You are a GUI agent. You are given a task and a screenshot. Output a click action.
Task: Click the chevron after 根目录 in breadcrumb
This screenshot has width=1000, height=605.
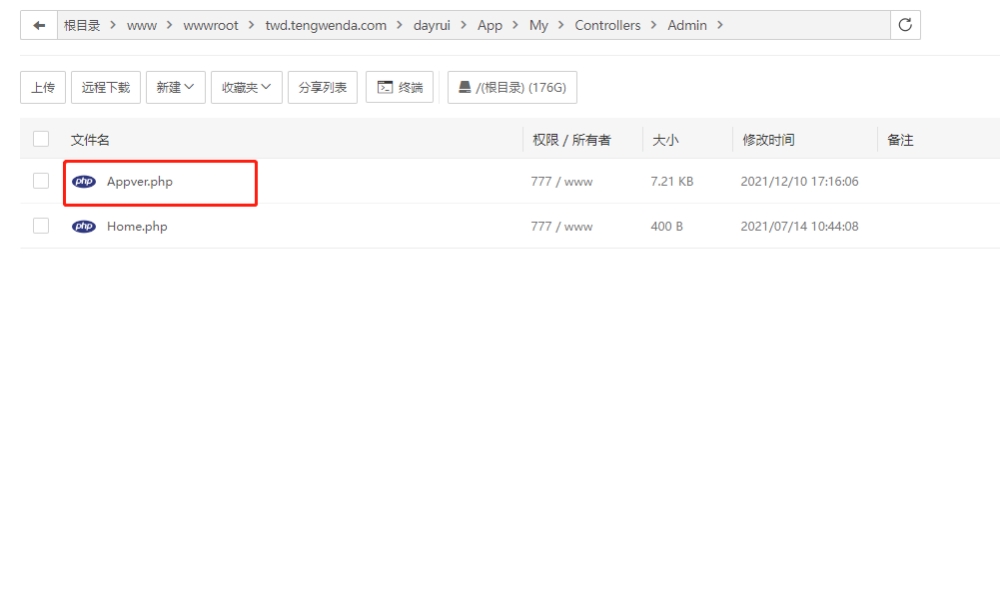tap(113, 25)
